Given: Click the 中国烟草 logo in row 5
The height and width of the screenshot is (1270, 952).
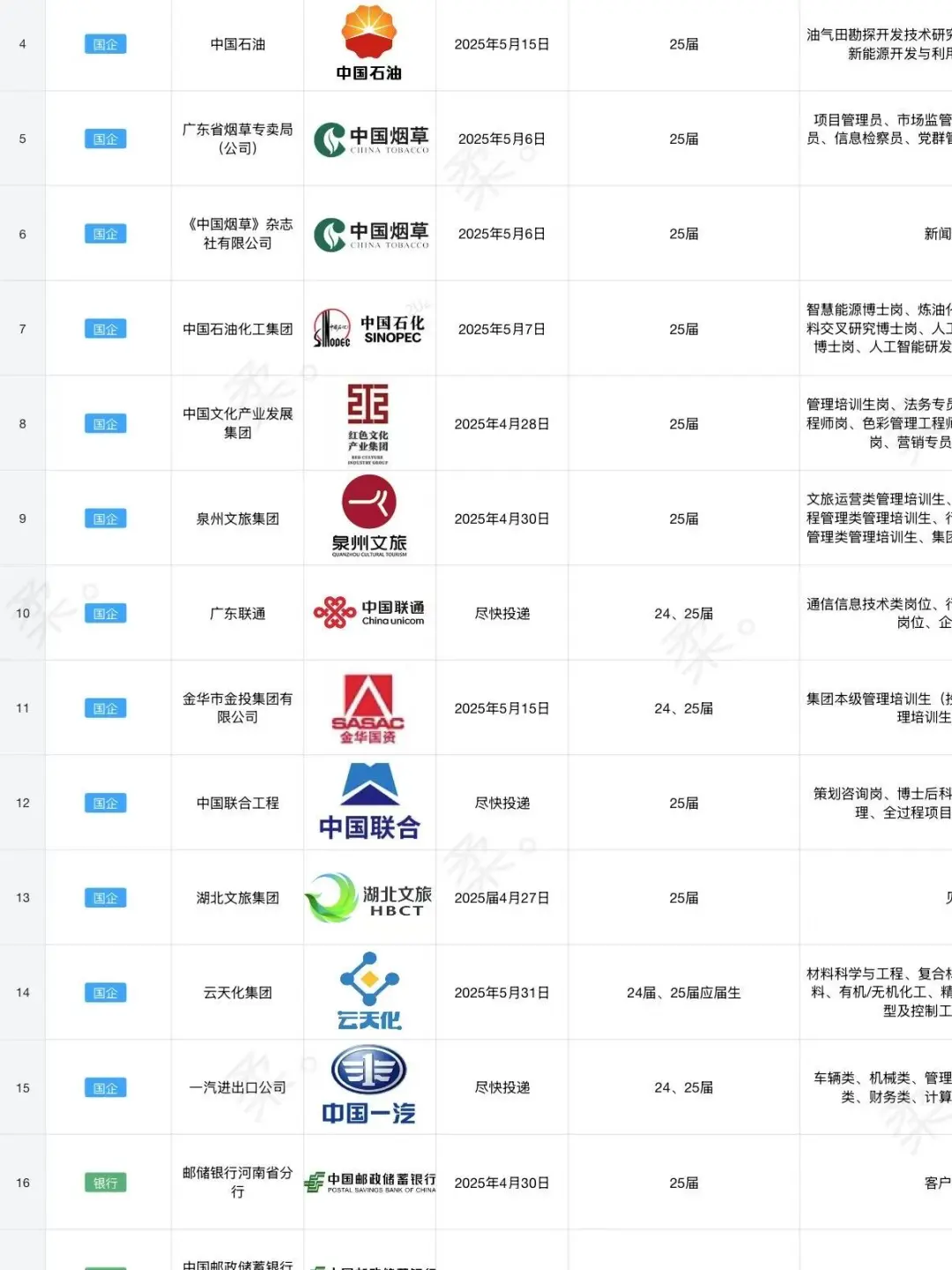Looking at the screenshot, I should pyautogui.click(x=371, y=139).
